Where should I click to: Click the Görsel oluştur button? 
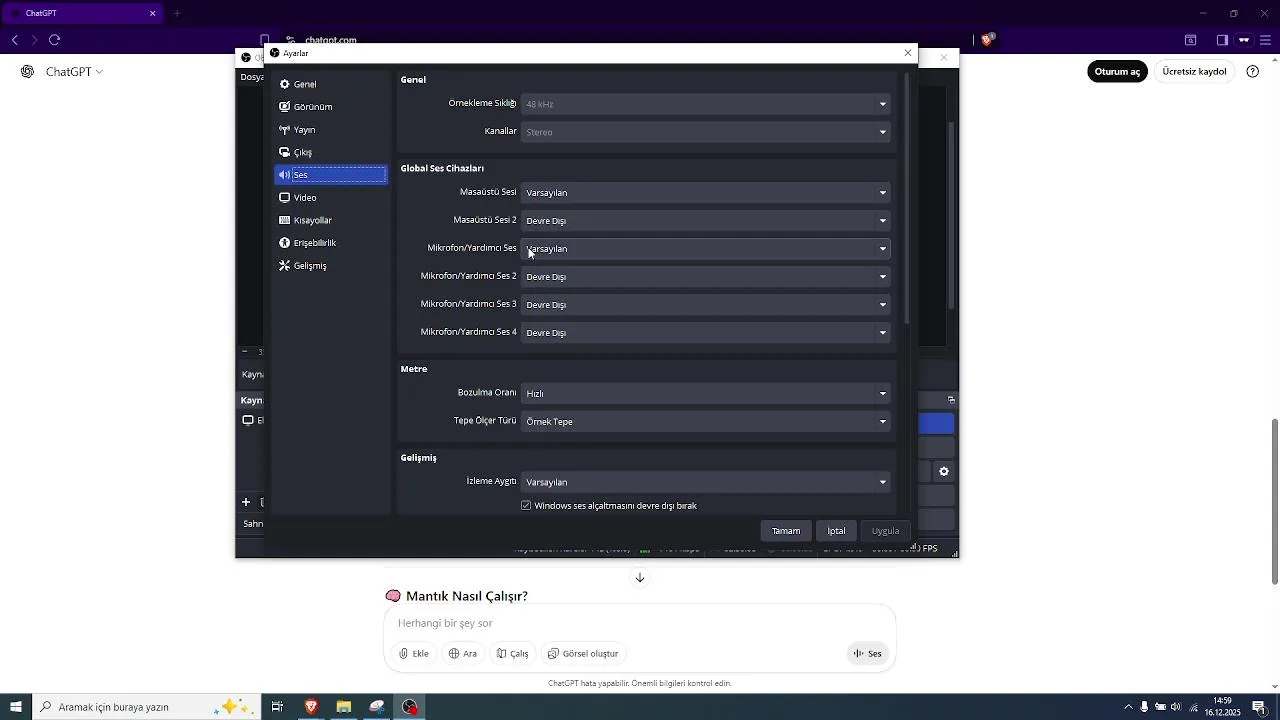[x=583, y=654]
